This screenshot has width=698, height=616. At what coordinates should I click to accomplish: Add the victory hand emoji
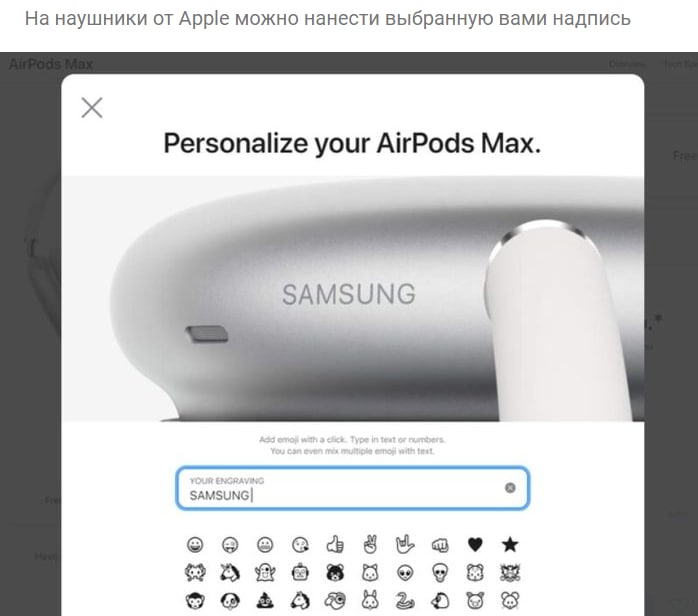[x=370, y=544]
